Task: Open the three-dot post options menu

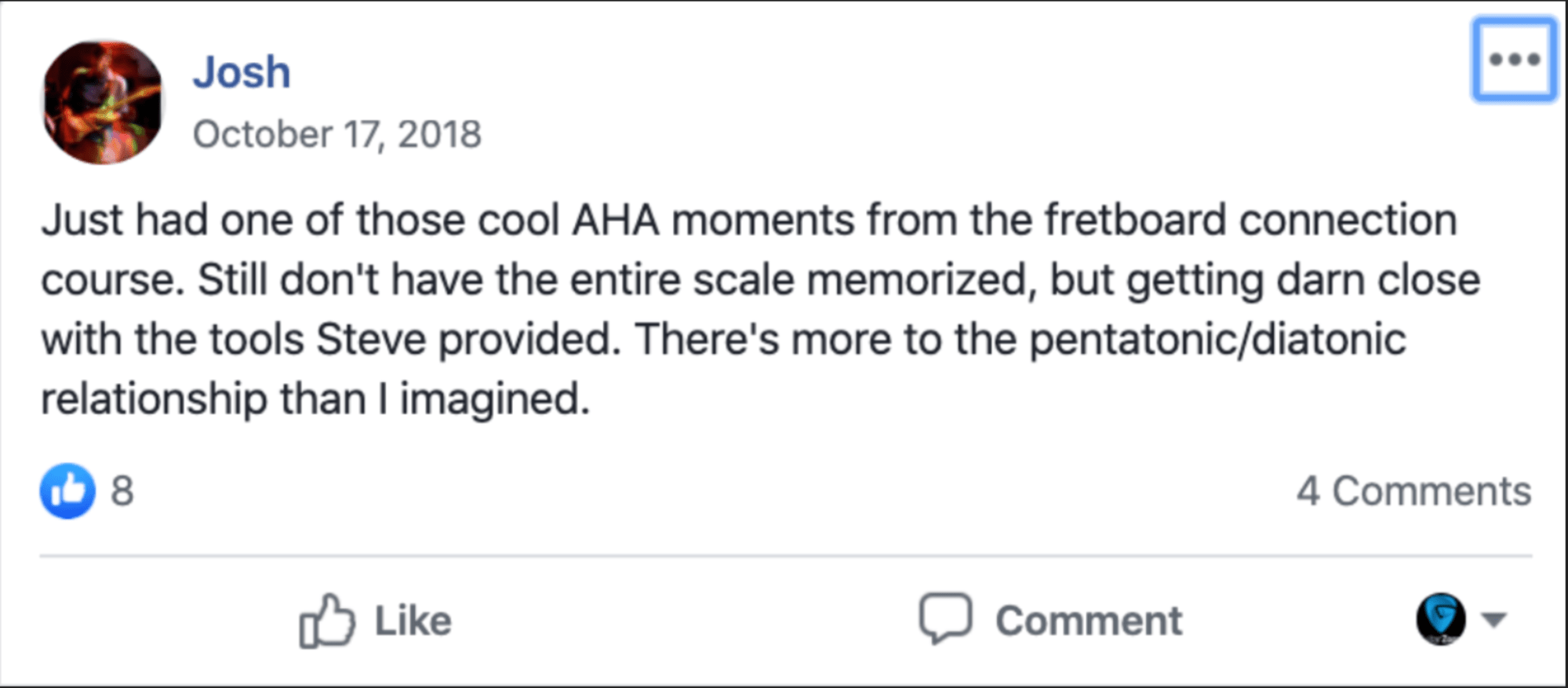Action: 1514,60
